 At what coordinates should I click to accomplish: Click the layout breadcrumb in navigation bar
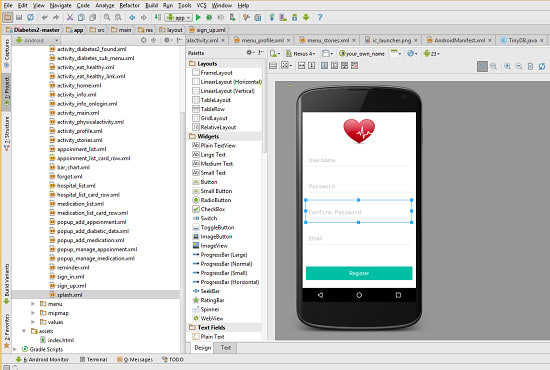click(x=171, y=30)
